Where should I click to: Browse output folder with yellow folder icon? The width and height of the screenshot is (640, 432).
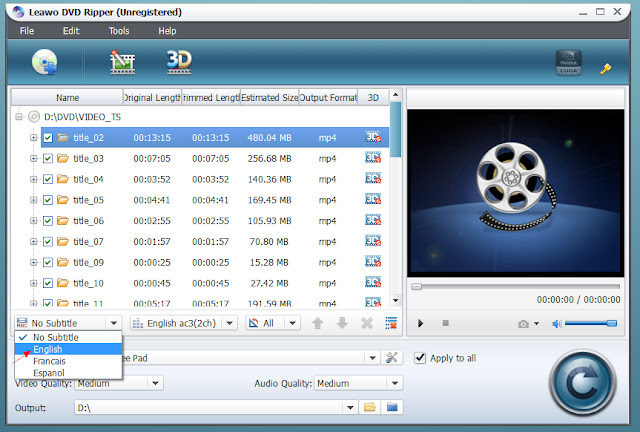[x=370, y=407]
